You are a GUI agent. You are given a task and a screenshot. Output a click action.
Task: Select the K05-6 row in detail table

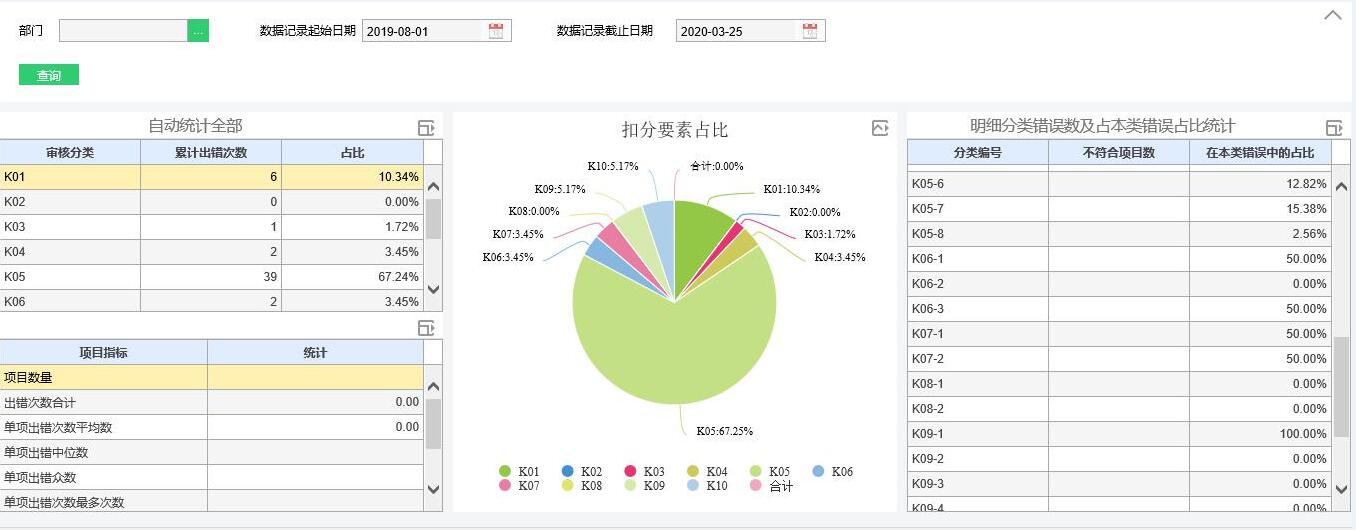[x=1119, y=184]
